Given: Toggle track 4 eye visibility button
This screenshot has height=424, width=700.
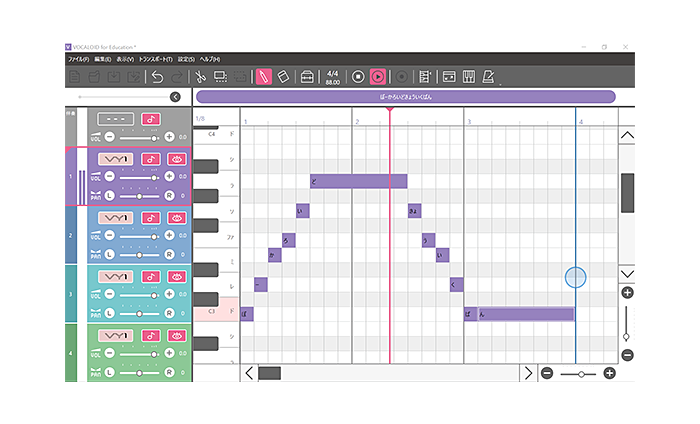Looking at the screenshot, I should point(177,336).
